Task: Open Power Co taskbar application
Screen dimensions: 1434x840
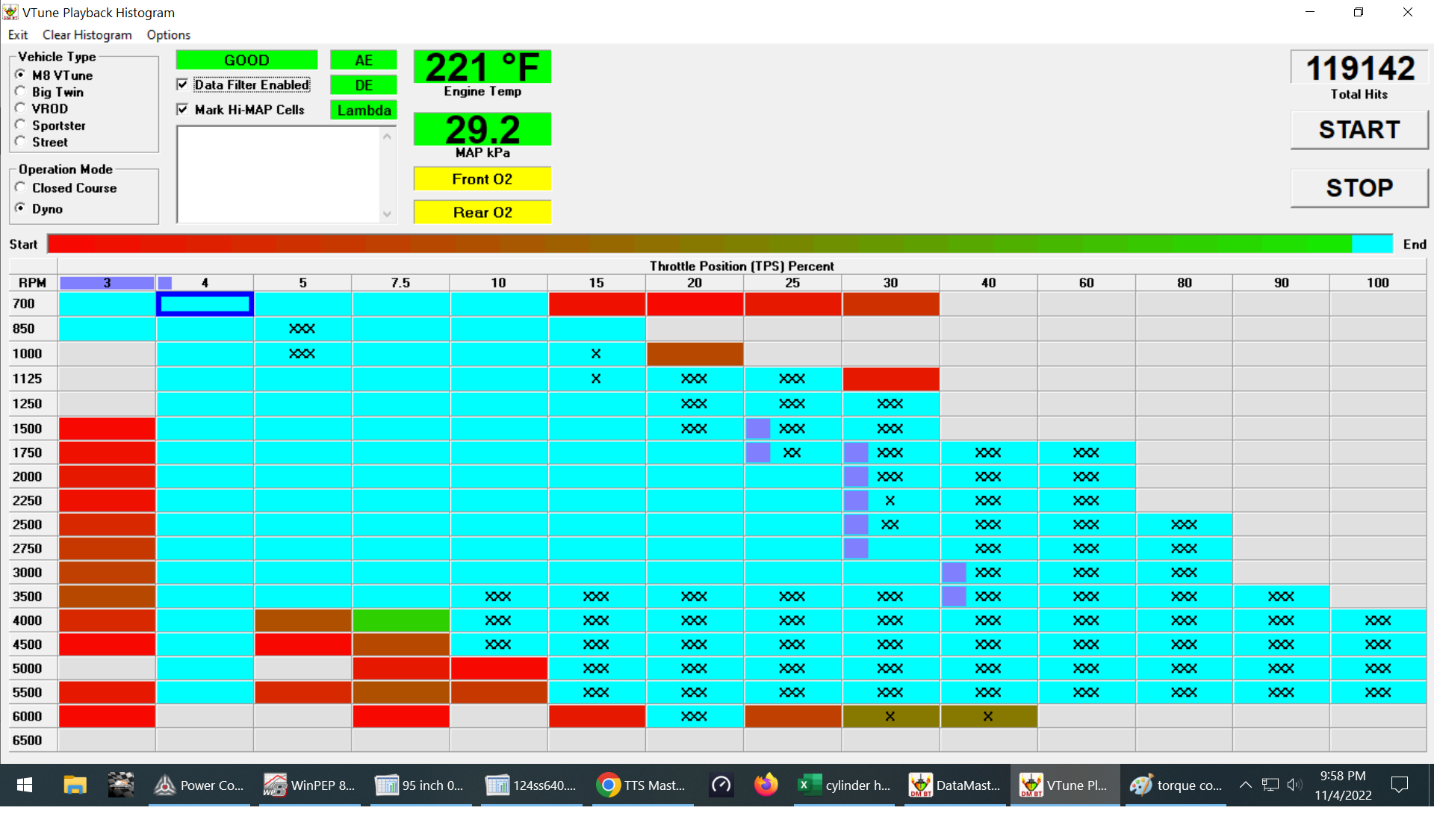Action: (x=199, y=785)
